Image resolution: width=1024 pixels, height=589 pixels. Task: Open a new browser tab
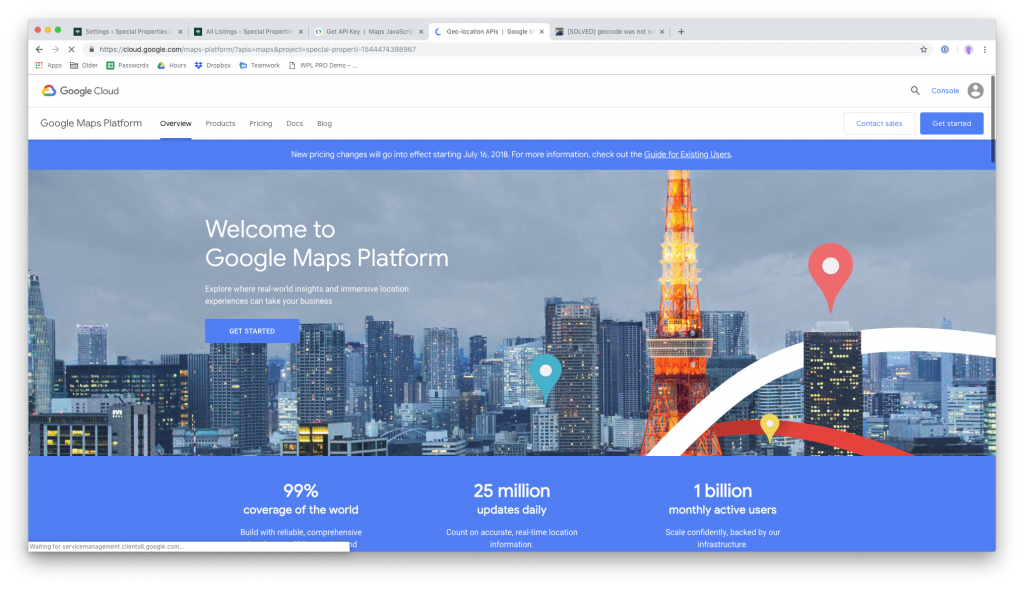(681, 31)
